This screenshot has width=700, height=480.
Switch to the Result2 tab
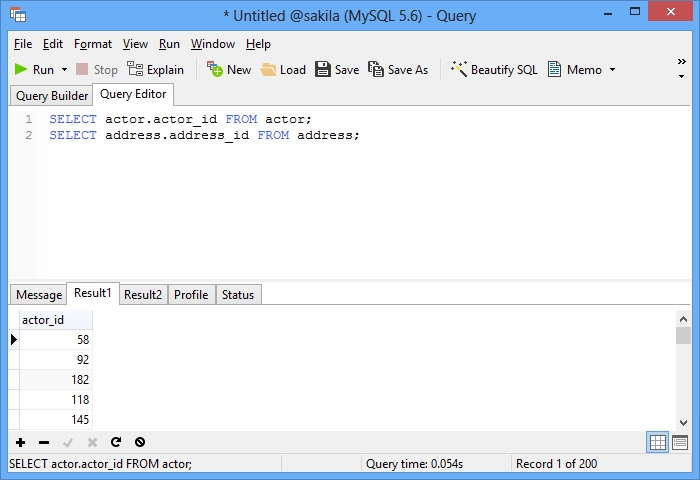143,295
